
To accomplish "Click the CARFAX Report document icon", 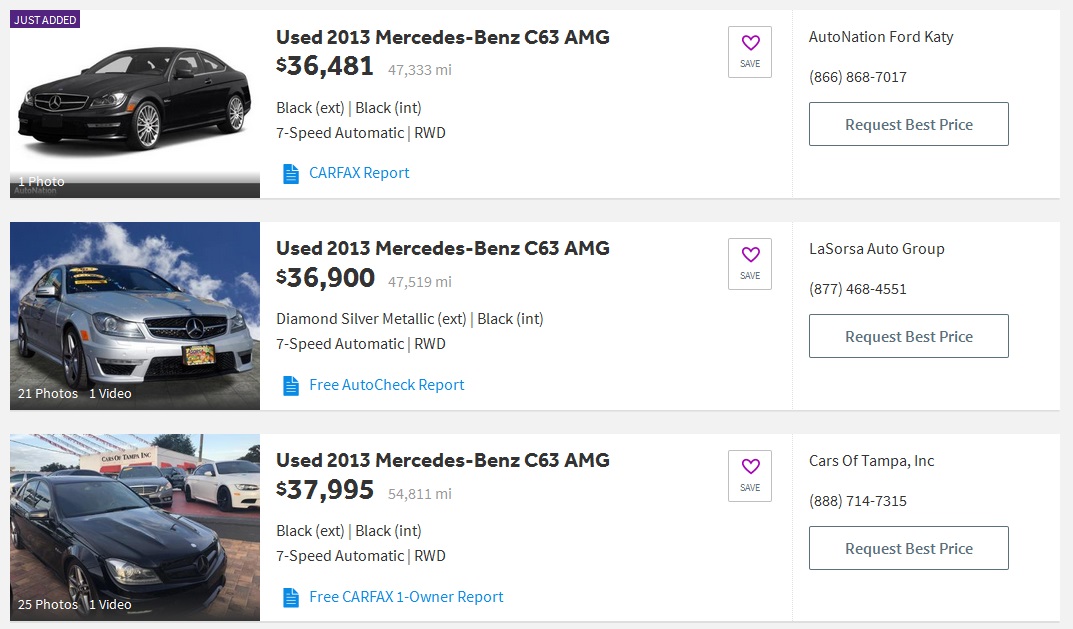I will pos(291,174).
